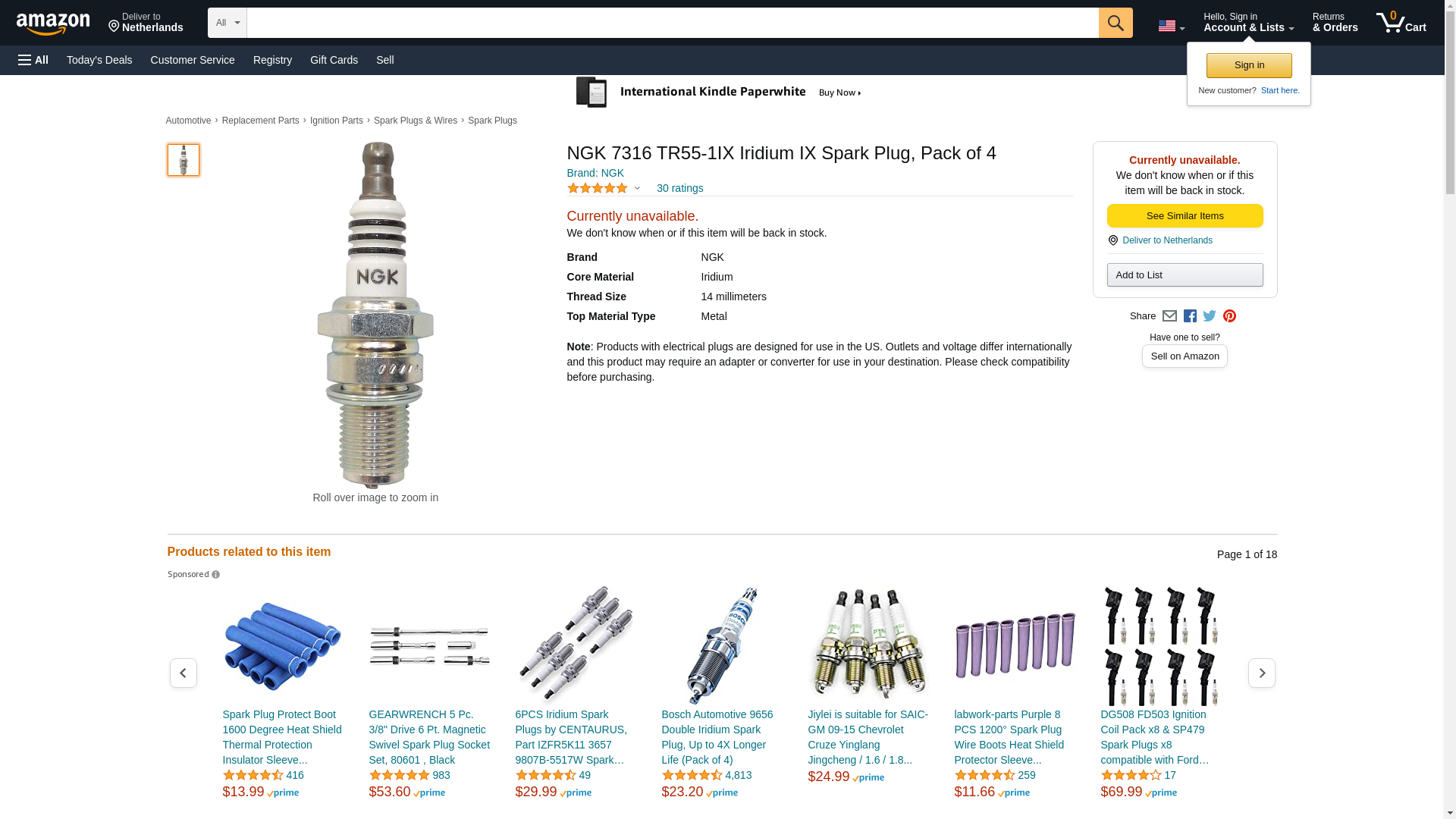Share on Twitter icon
This screenshot has width=1456, height=819.
click(x=1210, y=316)
